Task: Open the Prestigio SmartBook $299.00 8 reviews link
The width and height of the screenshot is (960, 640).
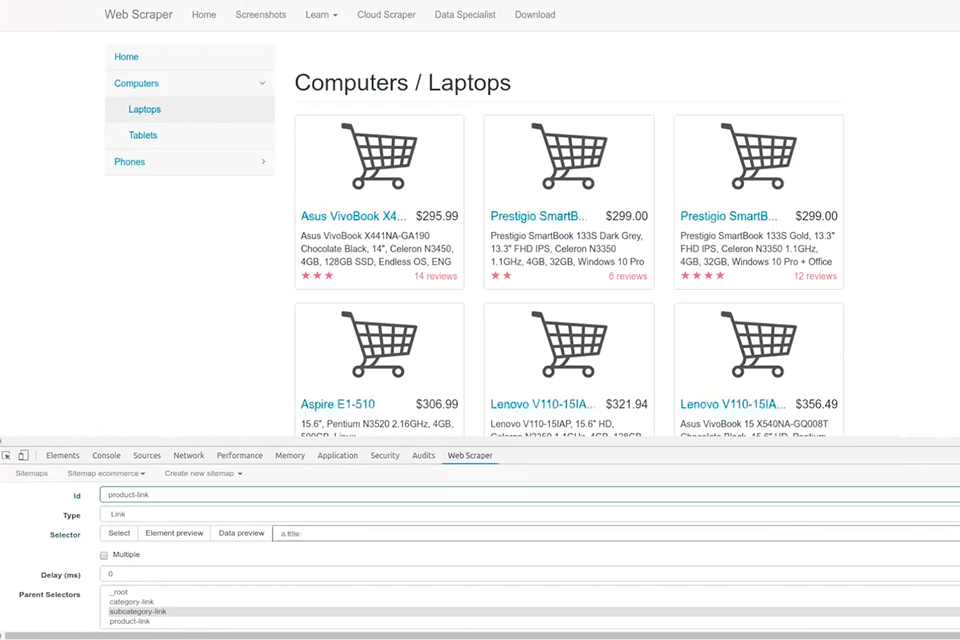Action: tap(539, 216)
